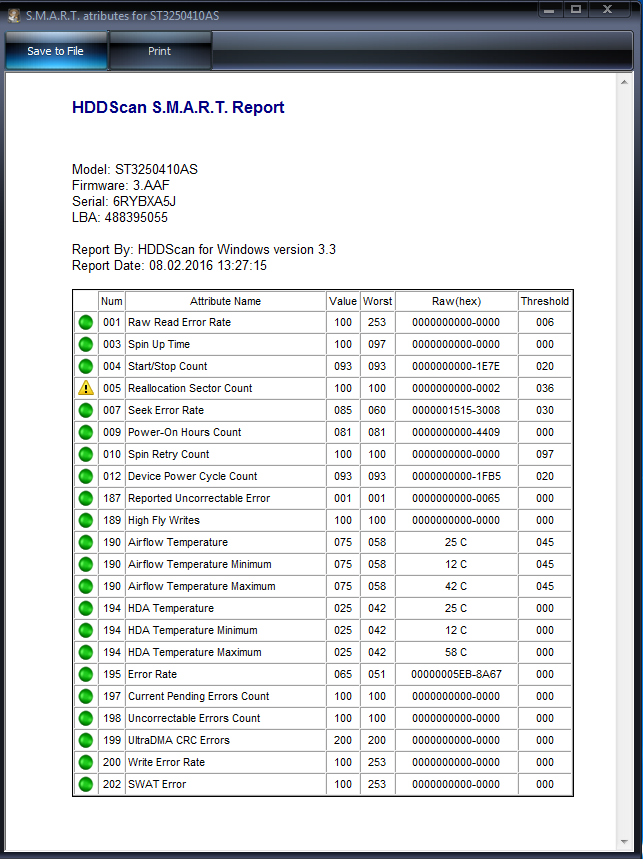Click green status icon for HDA Temperature Maximum
Screen dimensions: 643x859
point(86,652)
